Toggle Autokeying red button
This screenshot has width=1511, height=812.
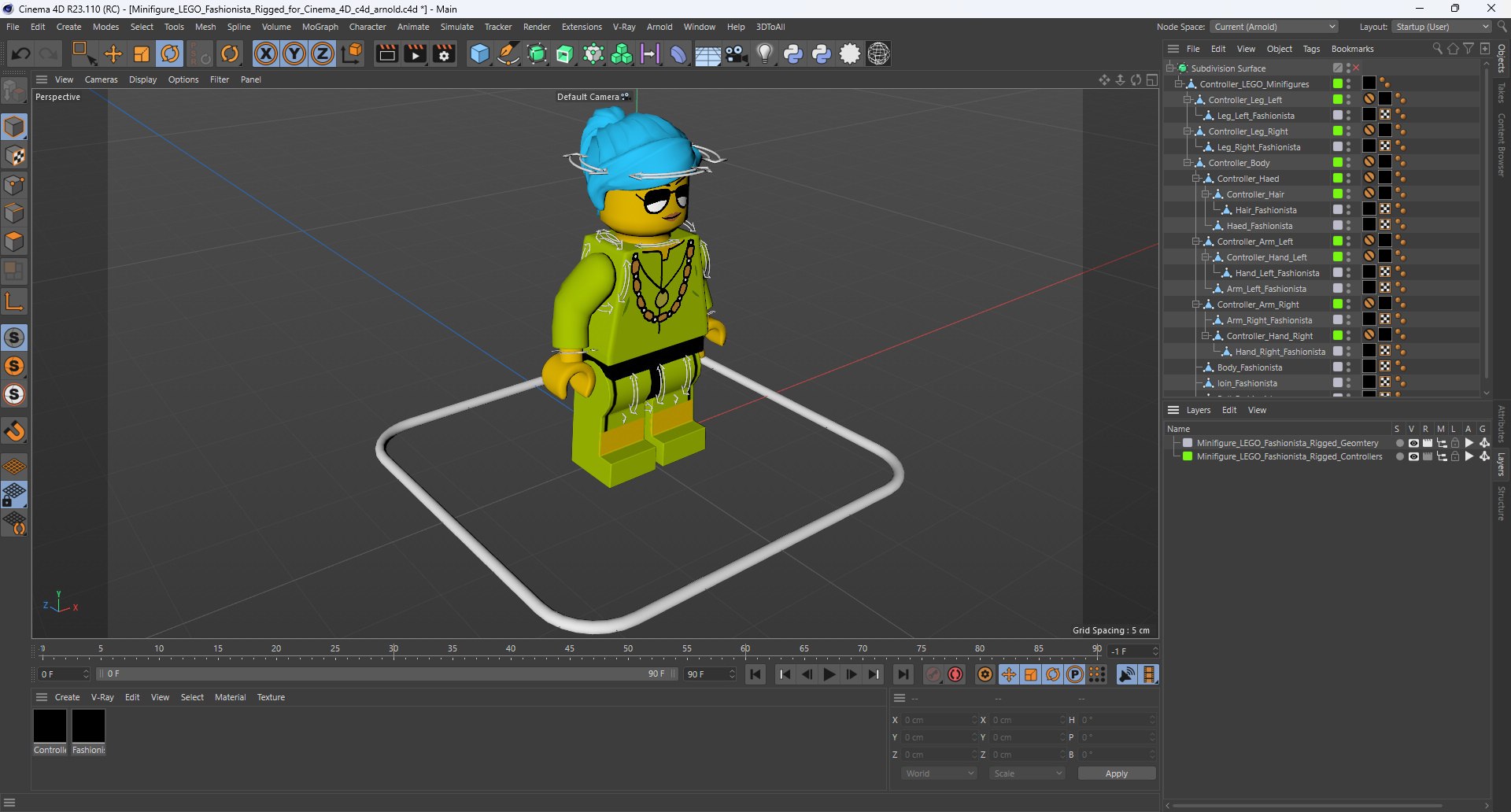click(955, 674)
